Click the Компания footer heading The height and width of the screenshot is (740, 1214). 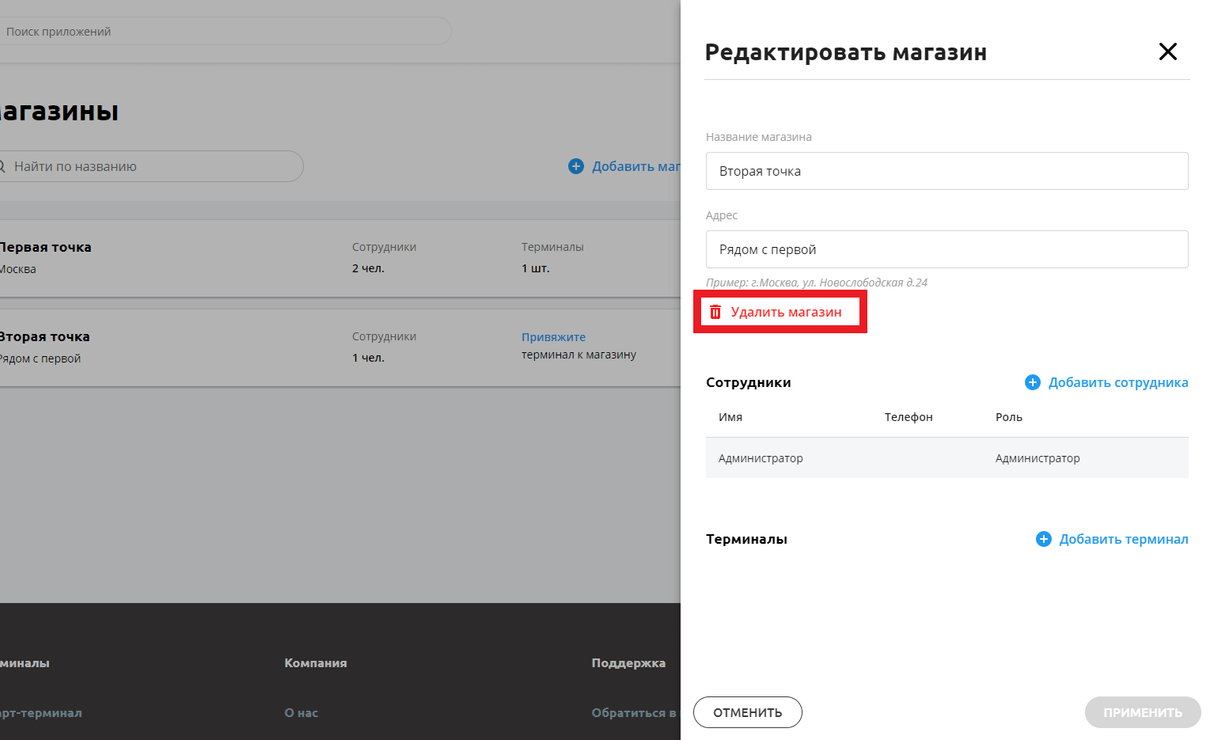pos(316,663)
